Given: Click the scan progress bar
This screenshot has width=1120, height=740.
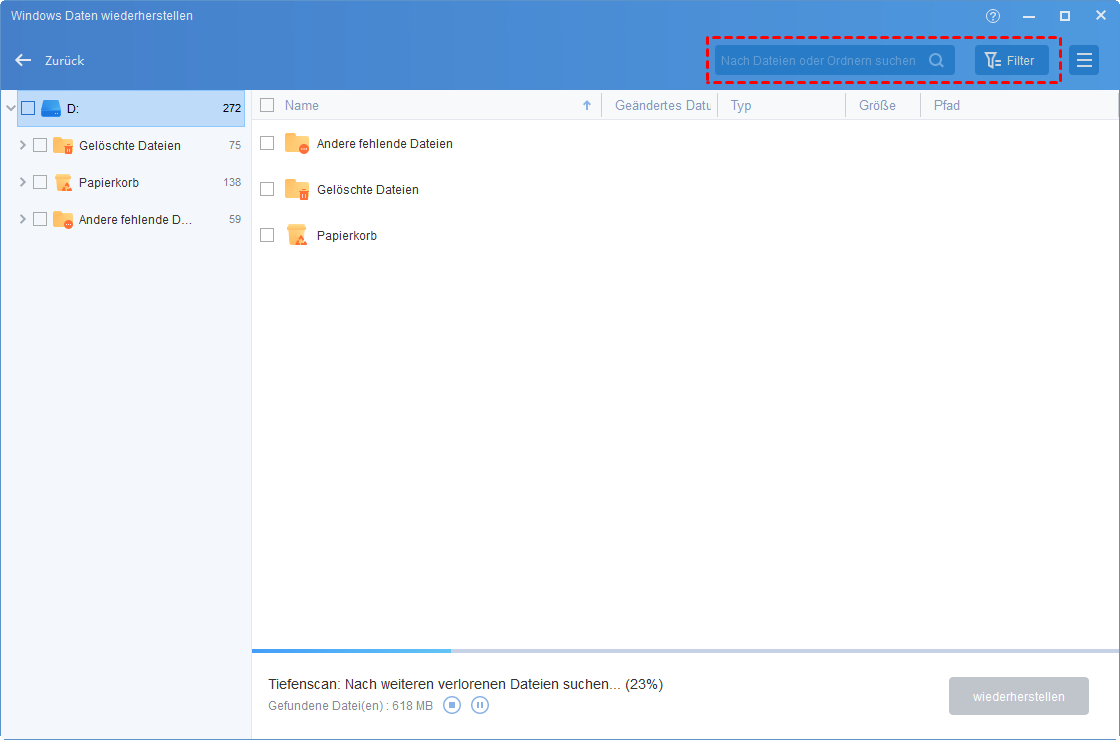Looking at the screenshot, I should coord(684,649).
